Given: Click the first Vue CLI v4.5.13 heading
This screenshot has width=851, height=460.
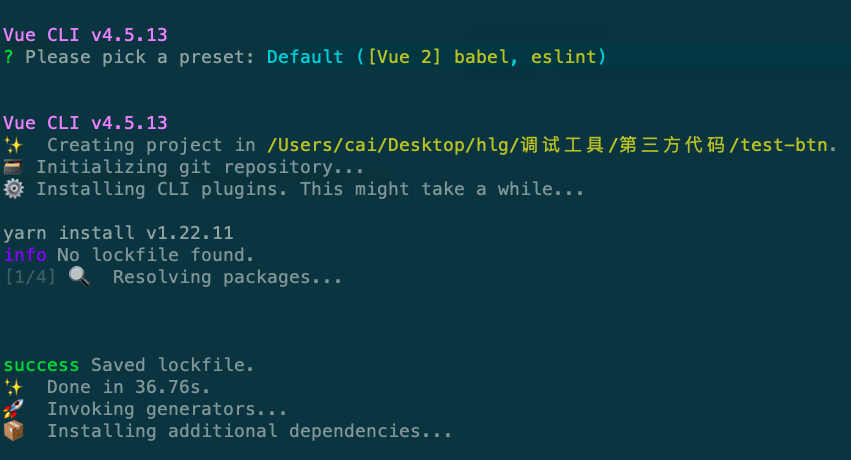Looking at the screenshot, I should pos(86,35).
